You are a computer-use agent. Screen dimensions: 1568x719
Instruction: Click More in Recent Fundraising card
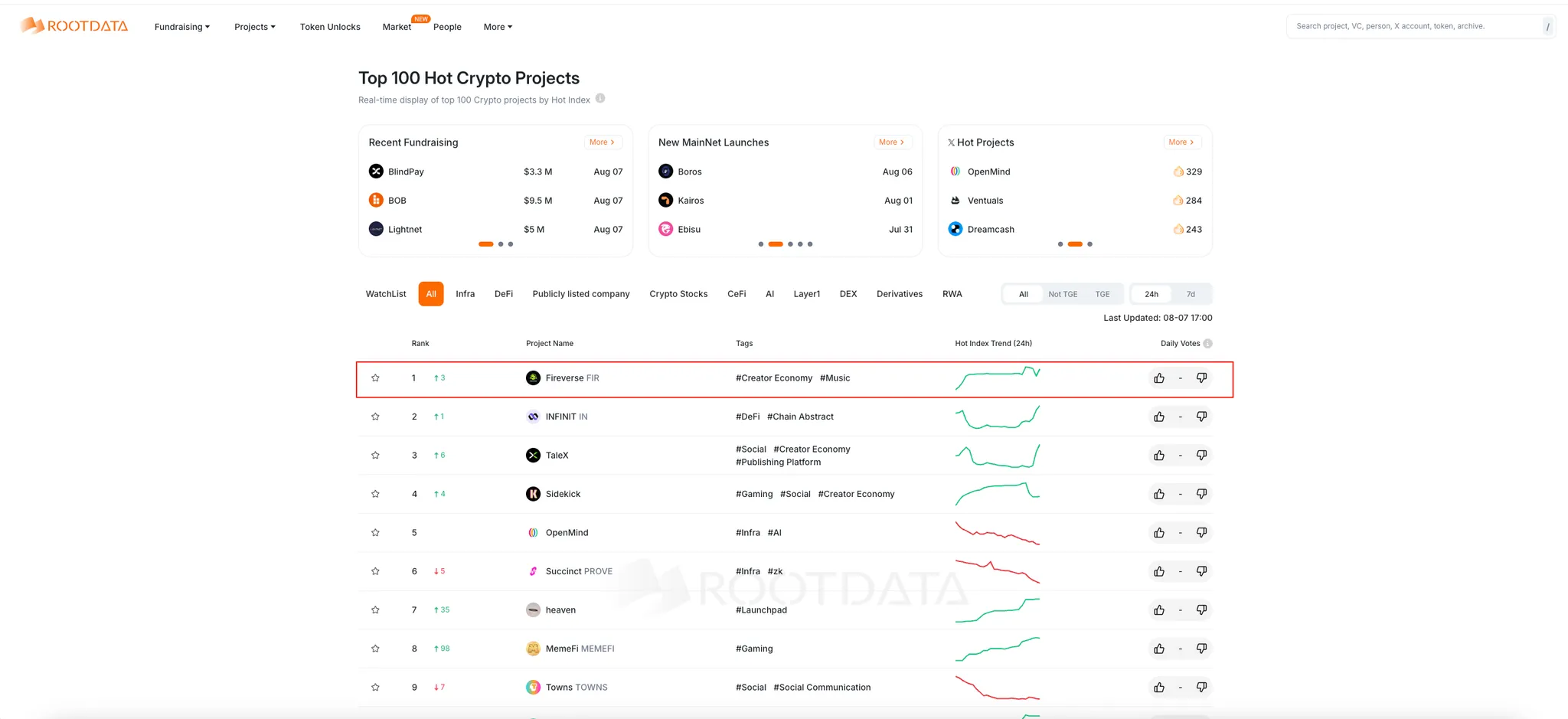[602, 142]
